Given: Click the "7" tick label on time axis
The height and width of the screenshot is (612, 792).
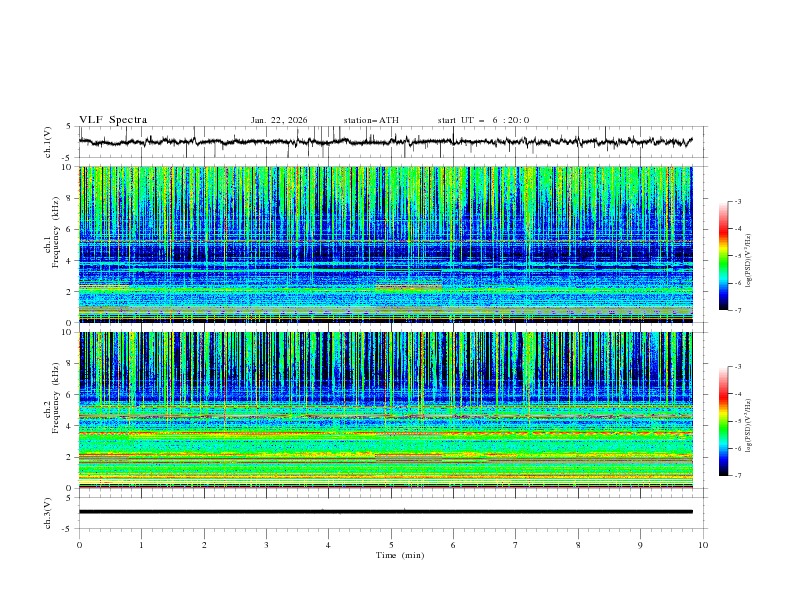Looking at the screenshot, I should point(516,545).
